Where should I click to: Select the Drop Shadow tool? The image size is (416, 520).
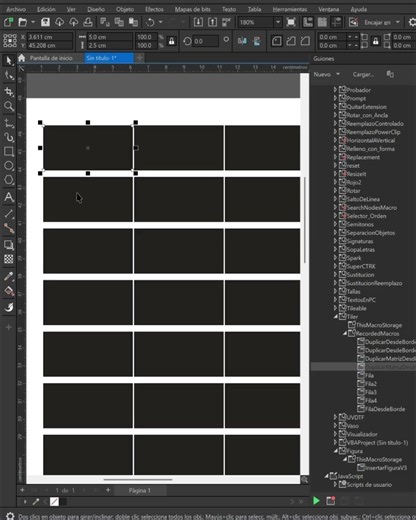coord(9,245)
